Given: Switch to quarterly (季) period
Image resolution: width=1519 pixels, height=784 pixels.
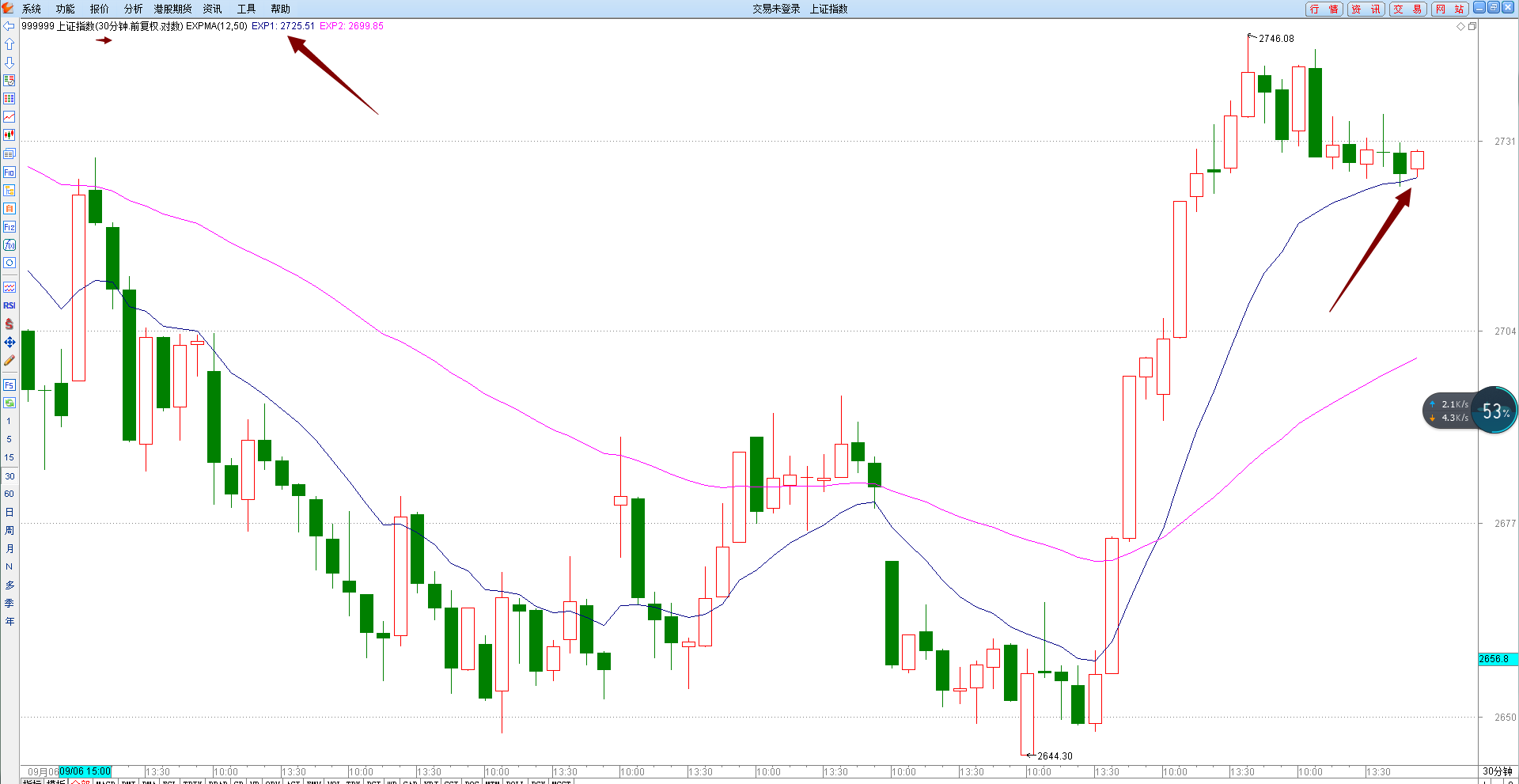Looking at the screenshot, I should (9, 603).
